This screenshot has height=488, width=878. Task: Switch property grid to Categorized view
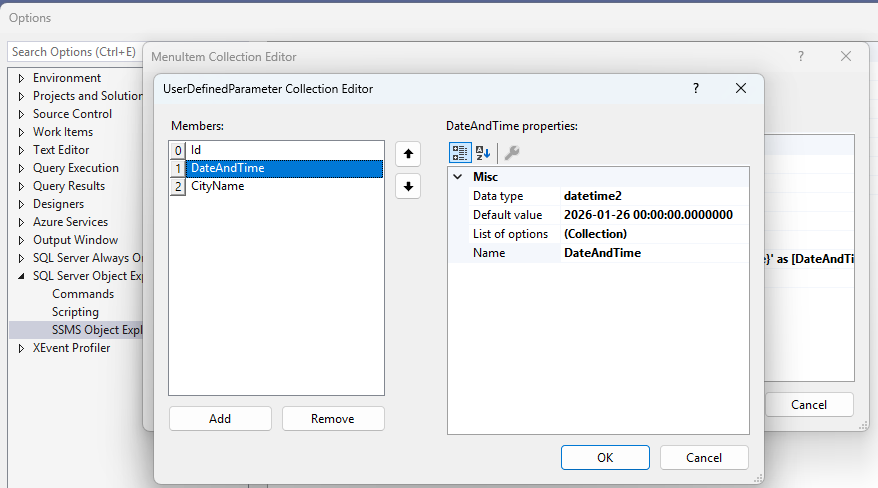click(460, 152)
